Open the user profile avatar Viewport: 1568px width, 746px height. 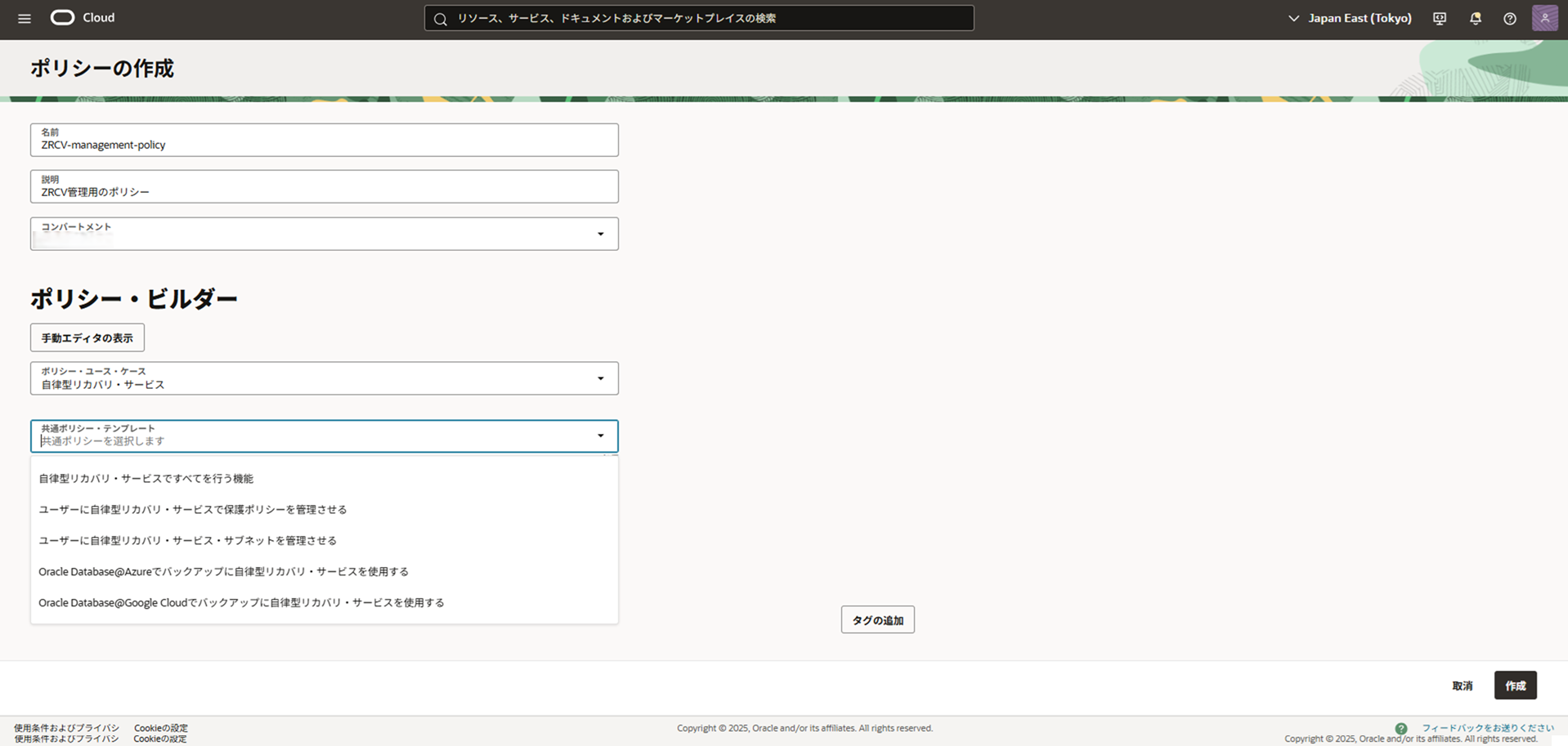pos(1544,18)
